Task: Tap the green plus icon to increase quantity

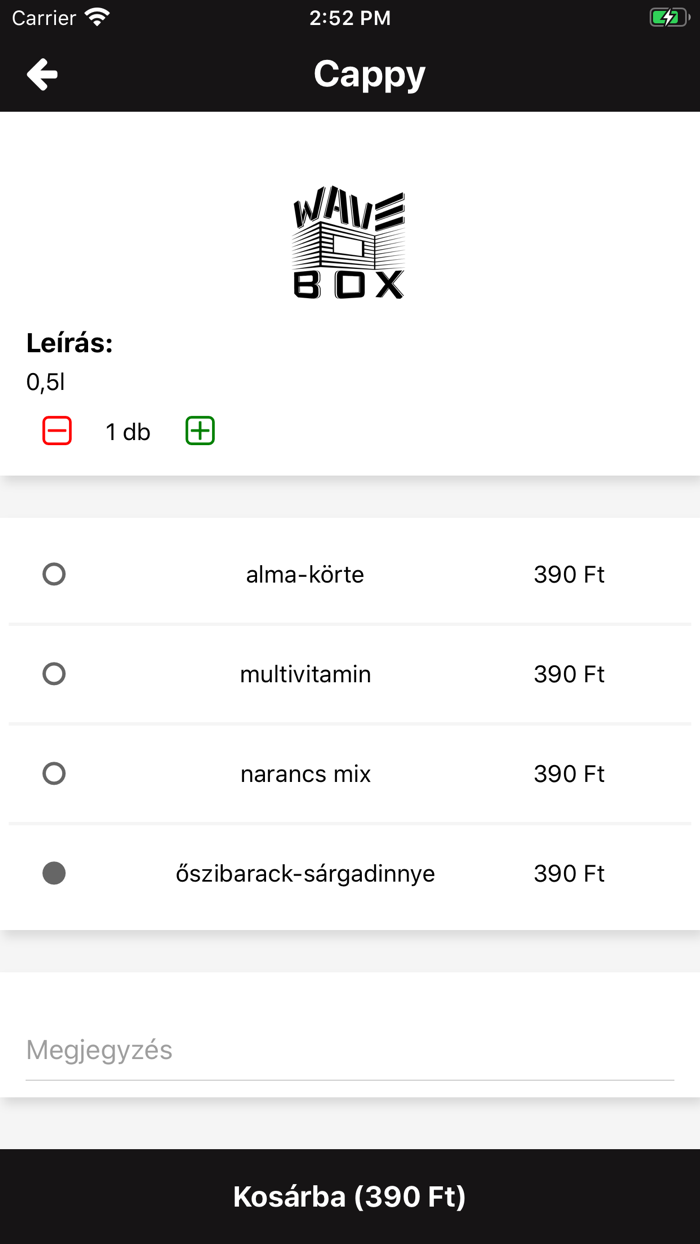Action: click(x=199, y=430)
